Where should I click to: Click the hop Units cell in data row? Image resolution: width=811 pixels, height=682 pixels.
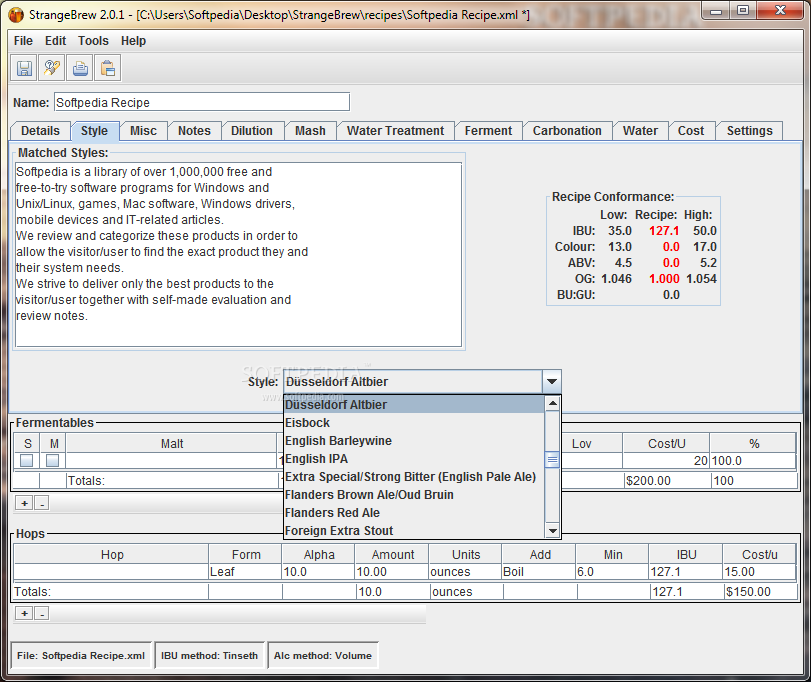click(465, 572)
